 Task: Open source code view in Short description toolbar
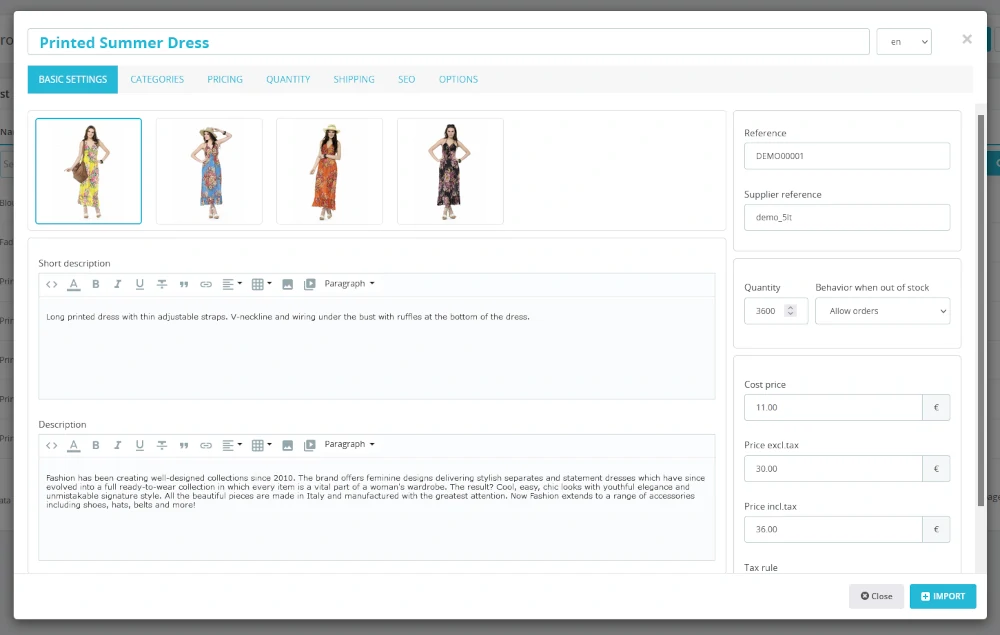[51, 283]
